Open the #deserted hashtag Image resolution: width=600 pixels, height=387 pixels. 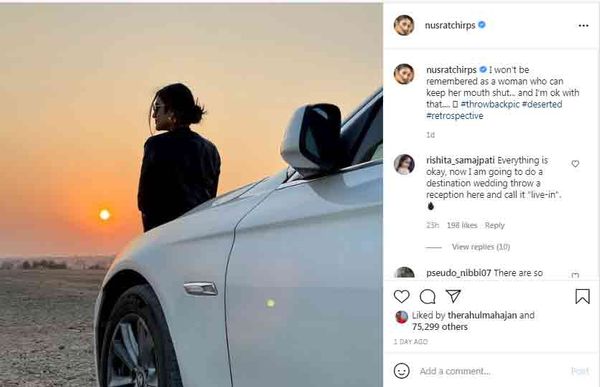pyautogui.click(x=542, y=104)
